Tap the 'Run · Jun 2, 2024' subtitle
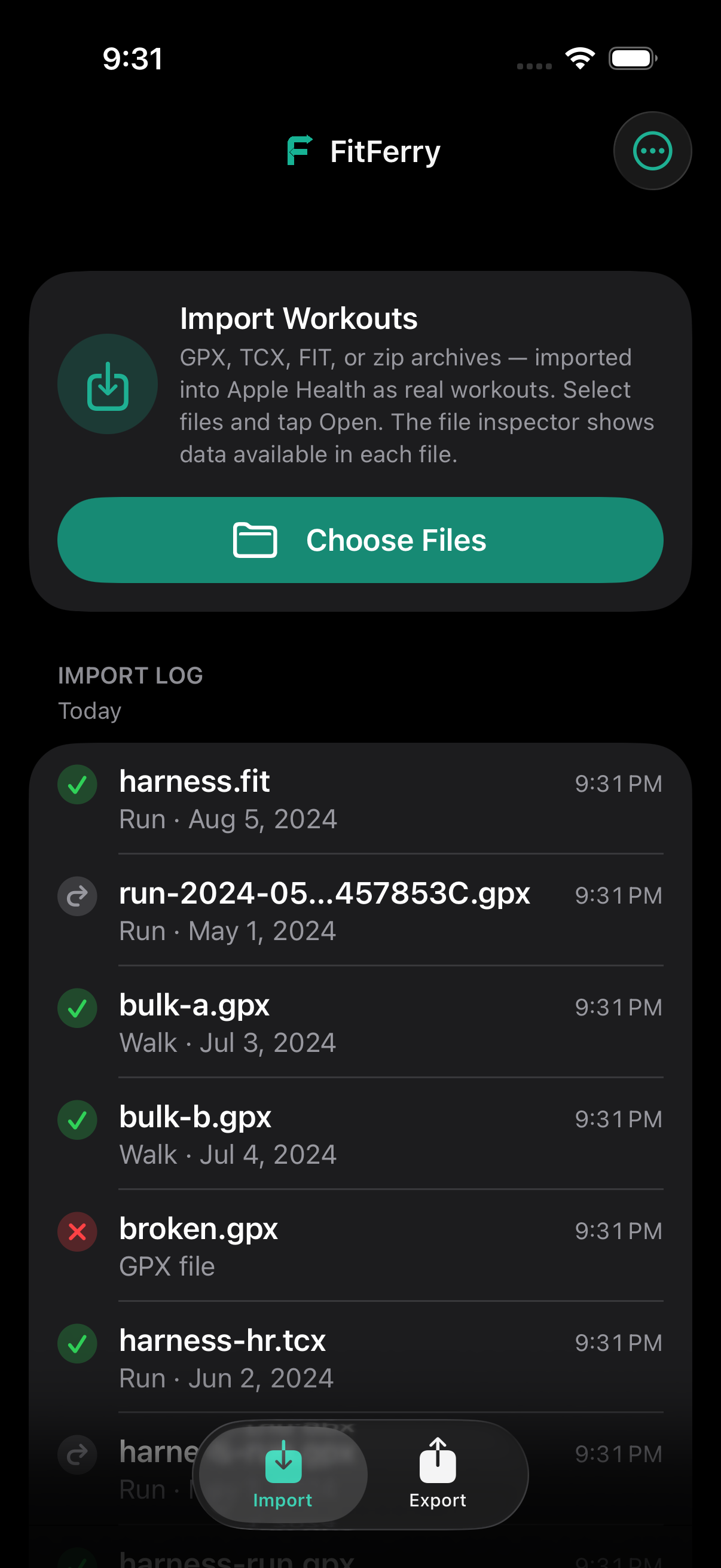The image size is (721, 1568). 227,1378
